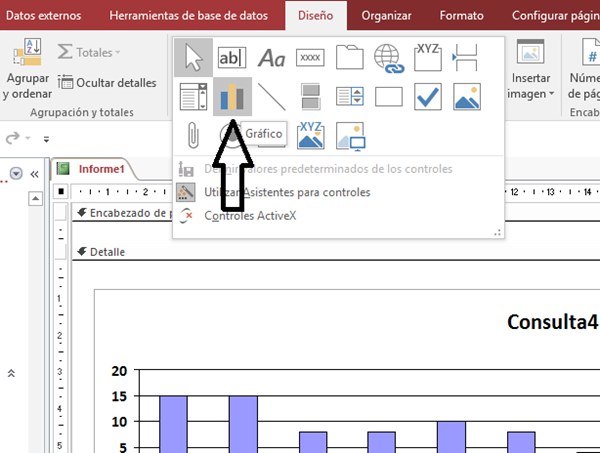Select the Detalle section bar

click(336, 252)
